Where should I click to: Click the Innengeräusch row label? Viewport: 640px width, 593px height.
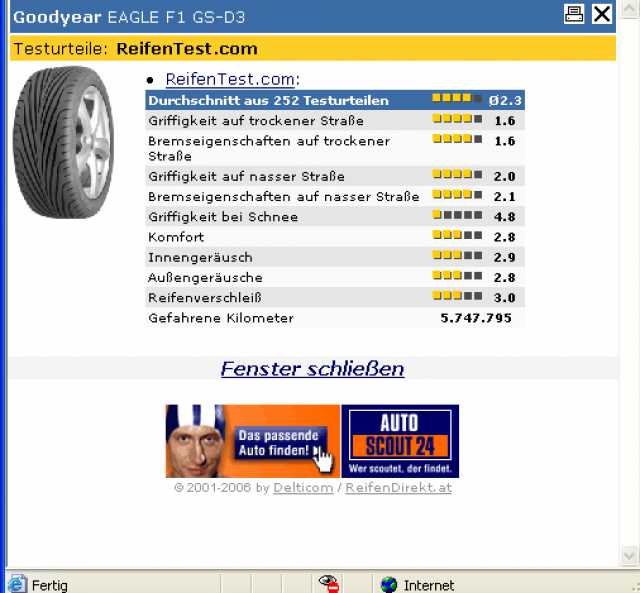(200, 258)
